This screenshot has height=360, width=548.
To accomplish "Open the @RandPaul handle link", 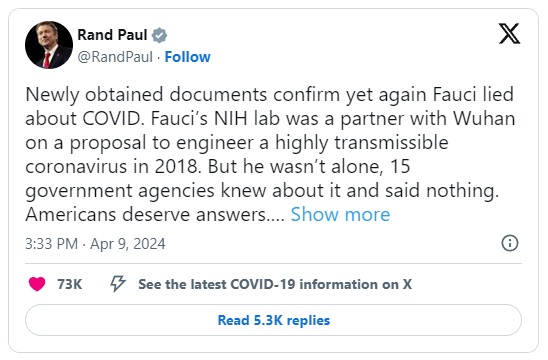I will [x=115, y=57].
